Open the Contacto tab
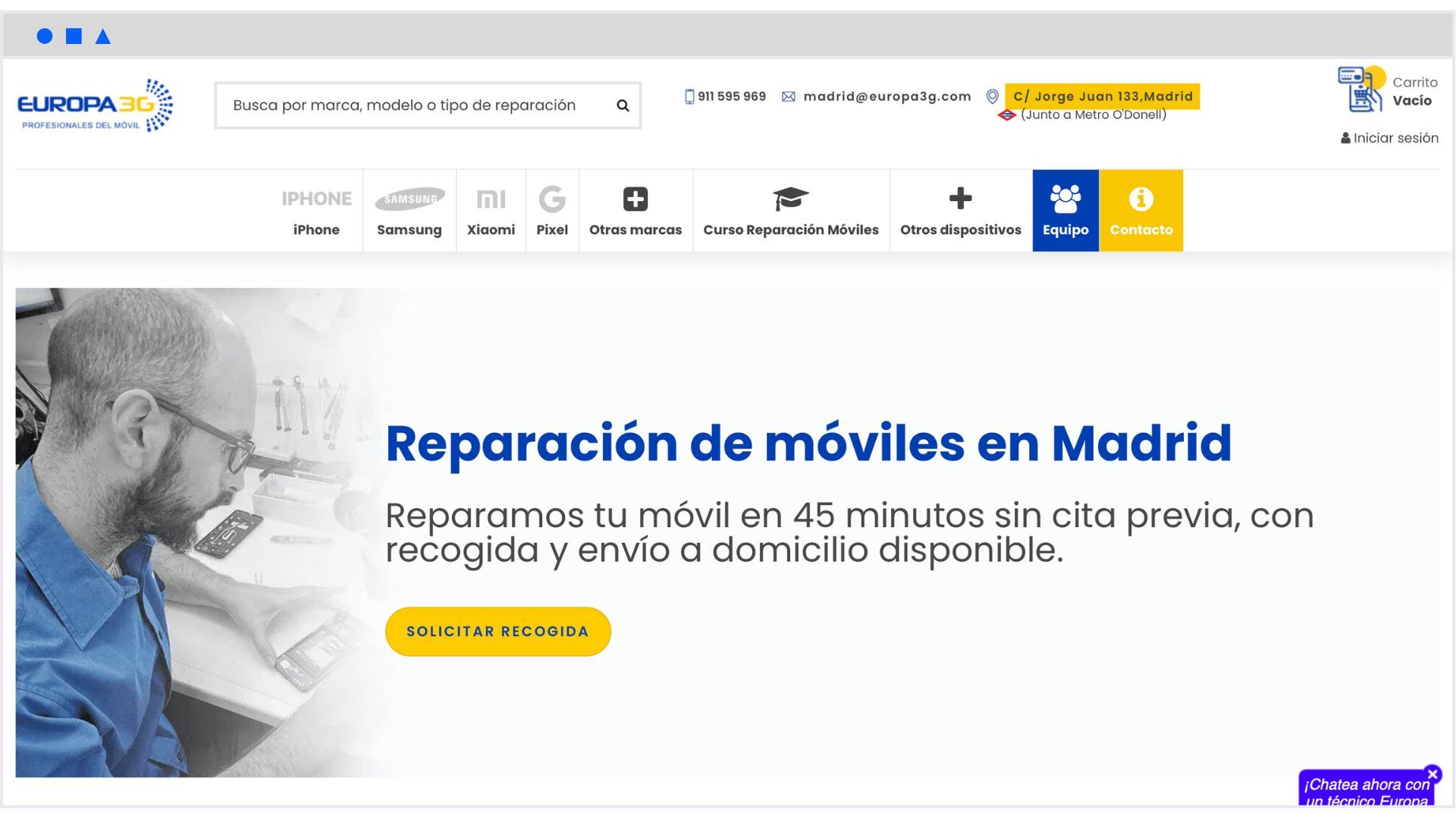Image resolution: width=1456 pixels, height=819 pixels. coord(1141,212)
